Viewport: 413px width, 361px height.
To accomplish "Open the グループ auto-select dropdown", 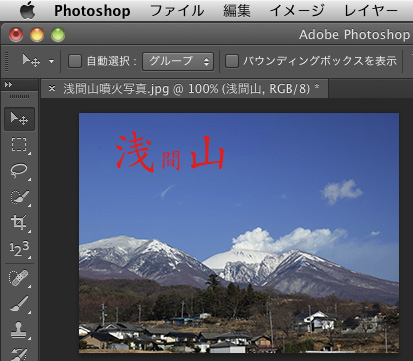I will [x=178, y=61].
